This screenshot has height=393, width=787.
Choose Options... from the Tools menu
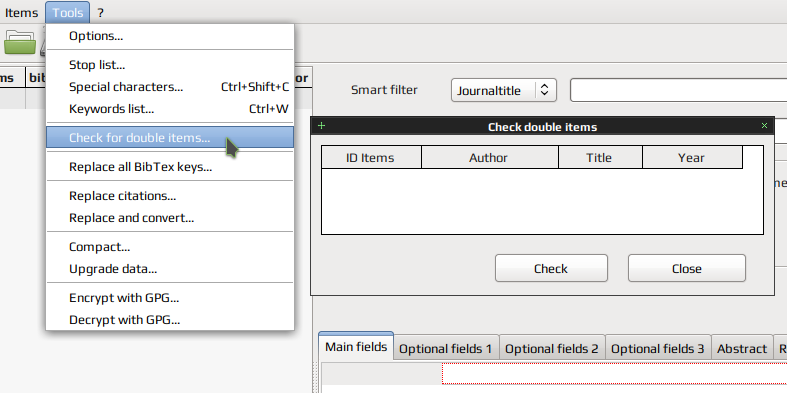[x=170, y=36]
